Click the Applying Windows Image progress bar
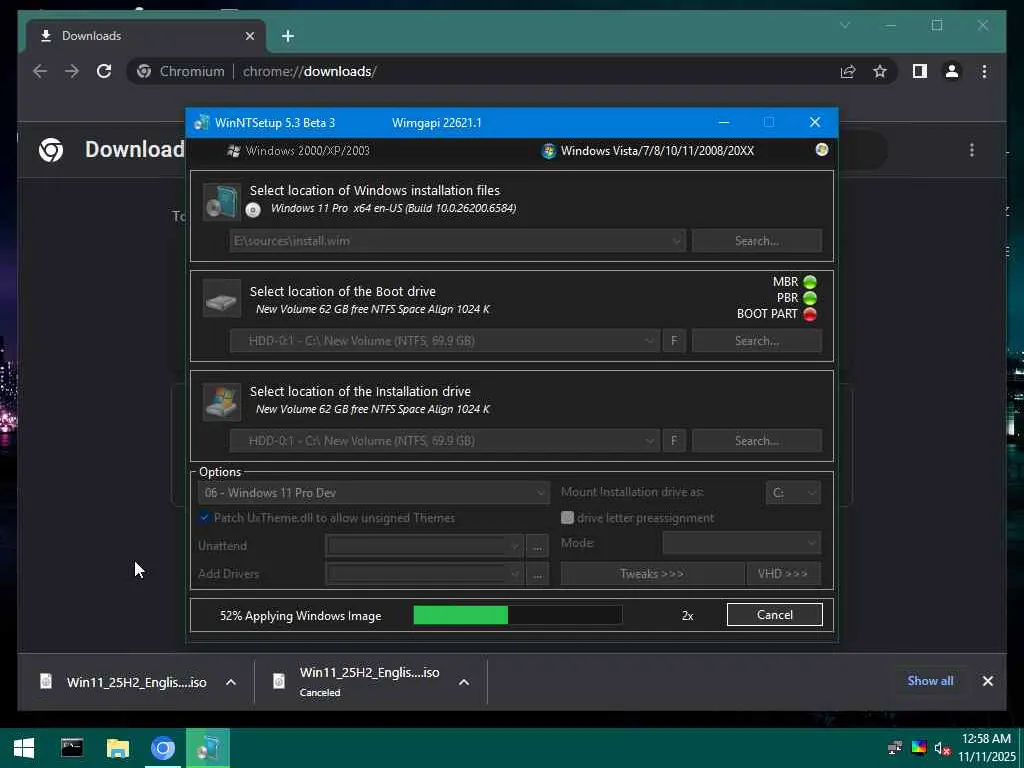This screenshot has width=1024, height=768. (518, 615)
